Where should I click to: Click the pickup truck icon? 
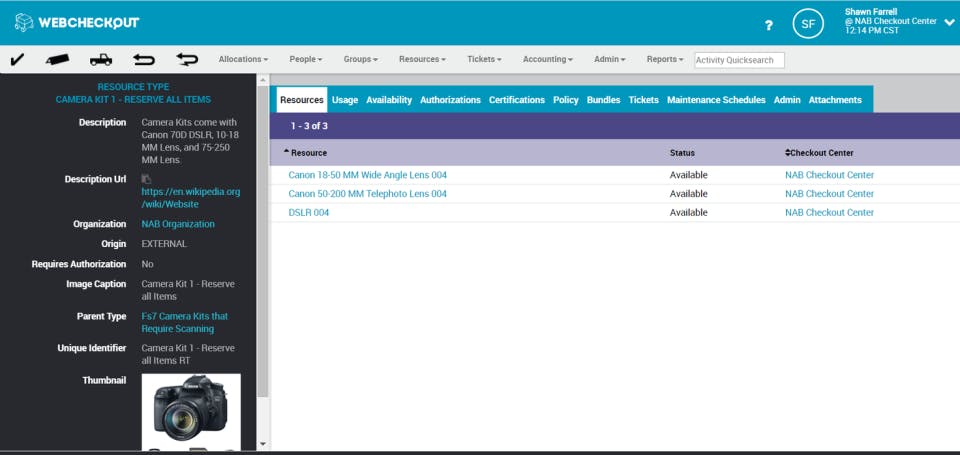(x=101, y=59)
